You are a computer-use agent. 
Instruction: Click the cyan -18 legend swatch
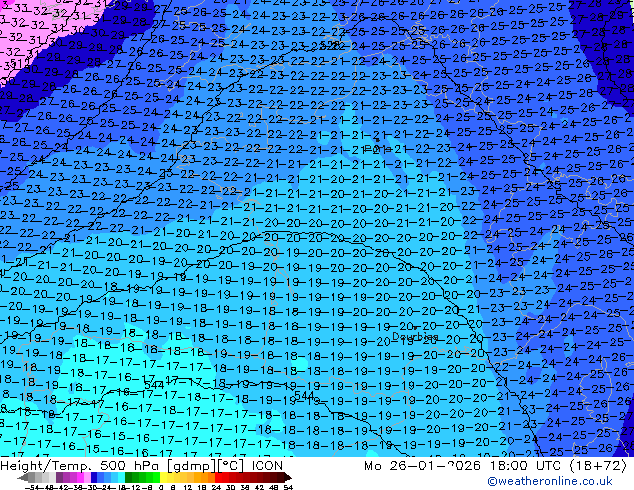pyautogui.click(x=122, y=477)
